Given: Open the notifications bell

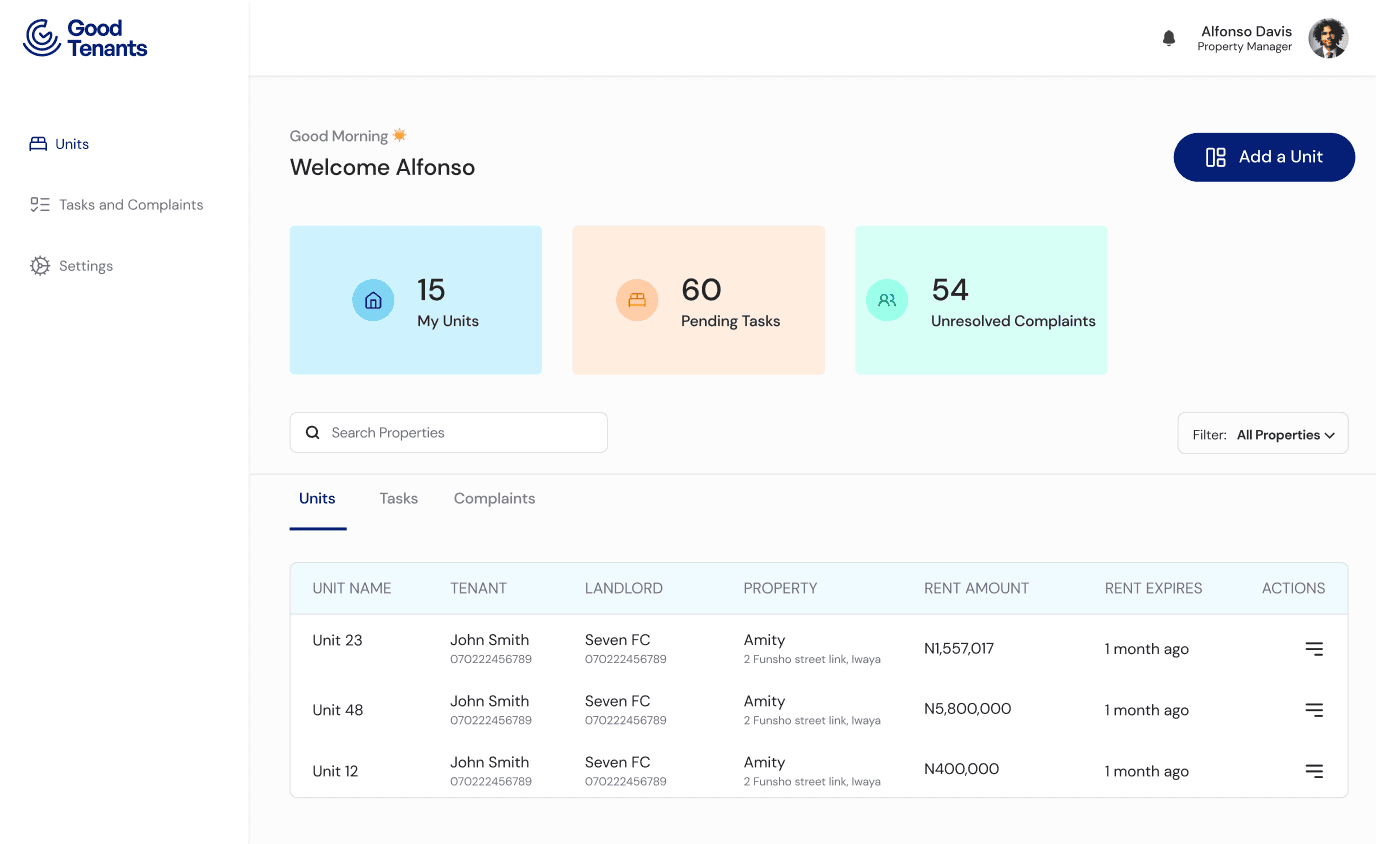Looking at the screenshot, I should coord(1169,38).
